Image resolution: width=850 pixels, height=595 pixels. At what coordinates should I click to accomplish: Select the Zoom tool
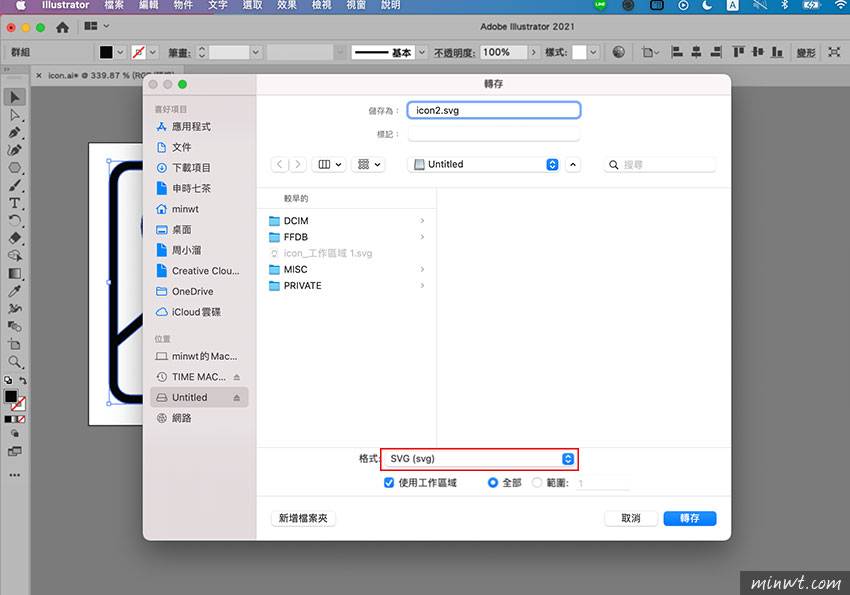[x=14, y=362]
